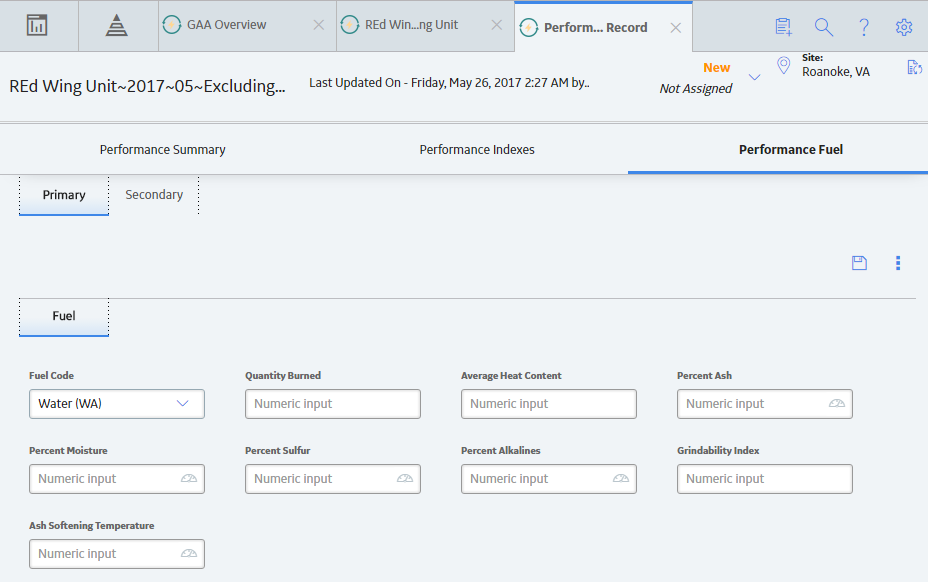Click the gauge icon in Percent Sulfur field

[x=405, y=478]
